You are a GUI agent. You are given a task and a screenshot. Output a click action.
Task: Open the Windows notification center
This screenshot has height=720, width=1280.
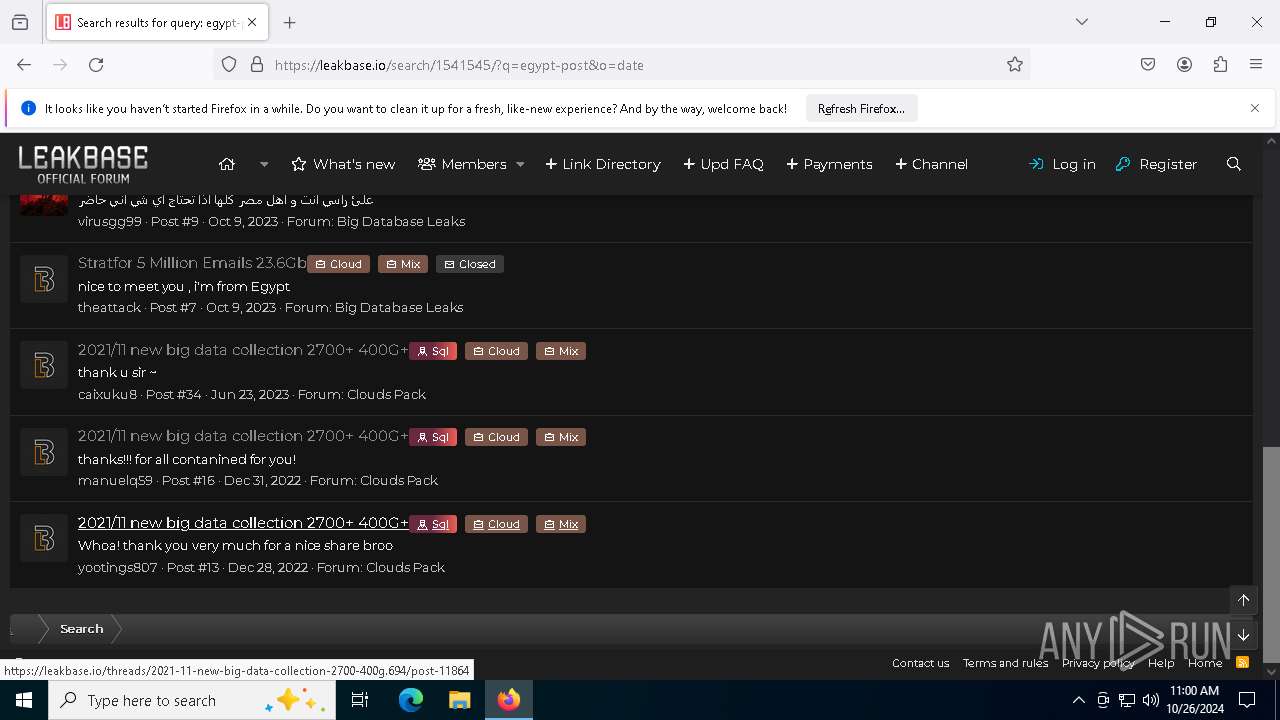(x=1247, y=700)
